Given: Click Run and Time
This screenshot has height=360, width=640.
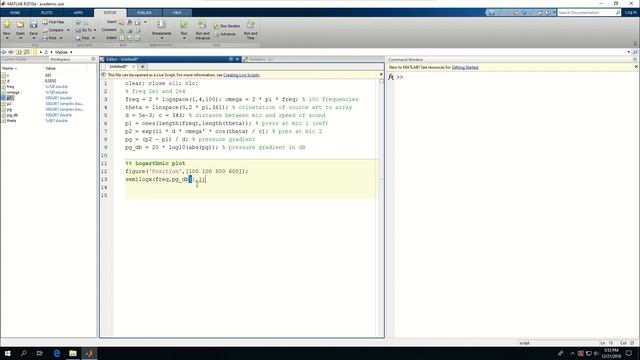Looking at the screenshot, I should point(251,30).
